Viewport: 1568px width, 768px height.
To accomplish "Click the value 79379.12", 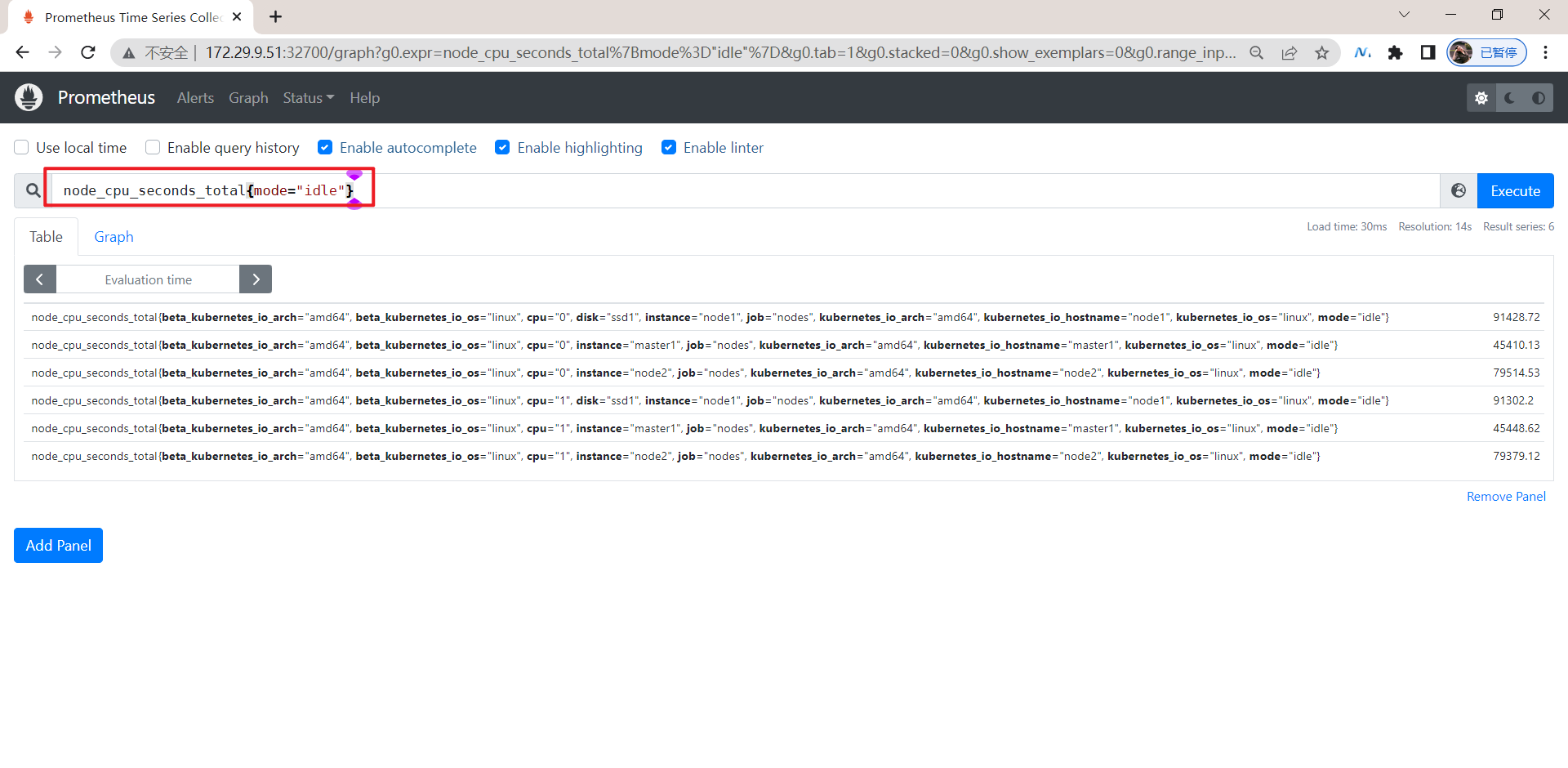I will tap(1517, 456).
